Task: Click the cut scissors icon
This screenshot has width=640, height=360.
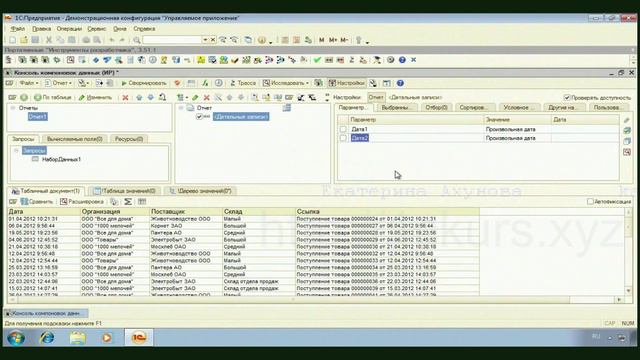Action: pyautogui.click(x=49, y=40)
